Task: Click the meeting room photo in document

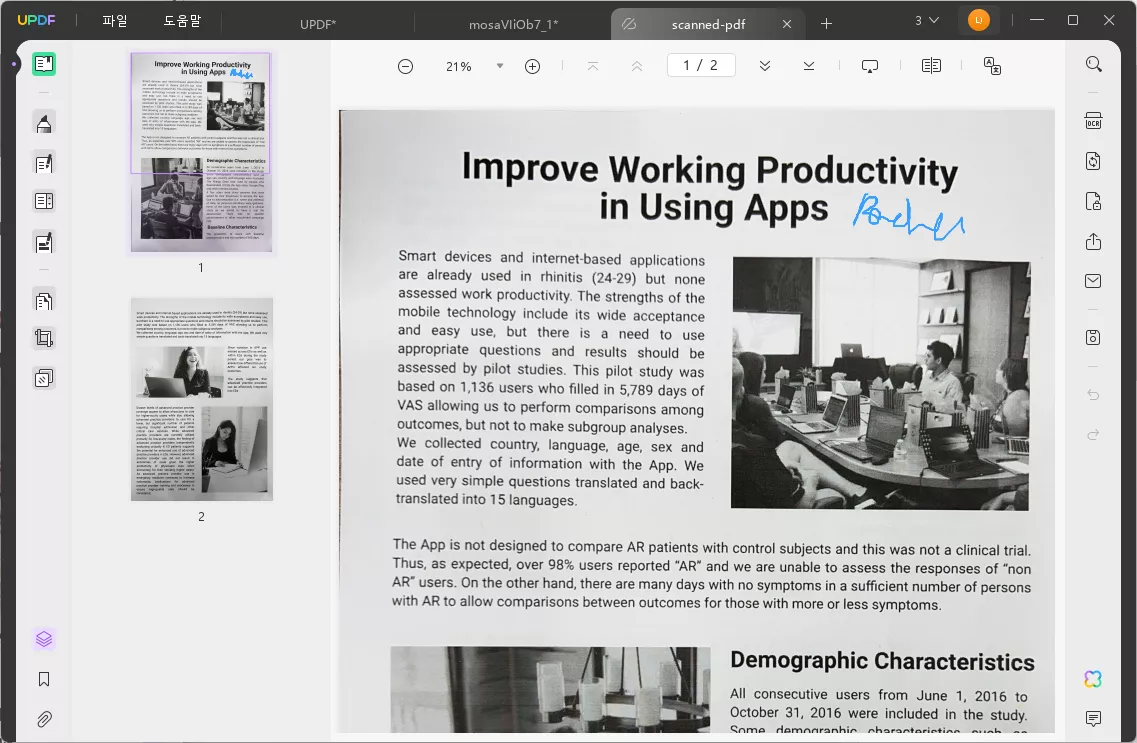Action: click(880, 383)
